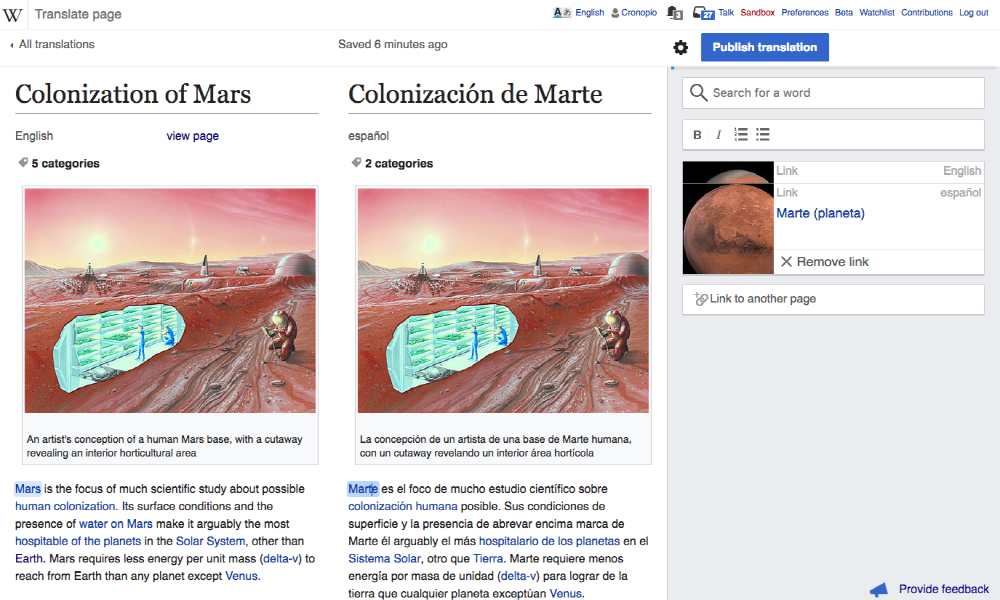
Task: Open Preferences in the top menu
Action: coord(804,13)
